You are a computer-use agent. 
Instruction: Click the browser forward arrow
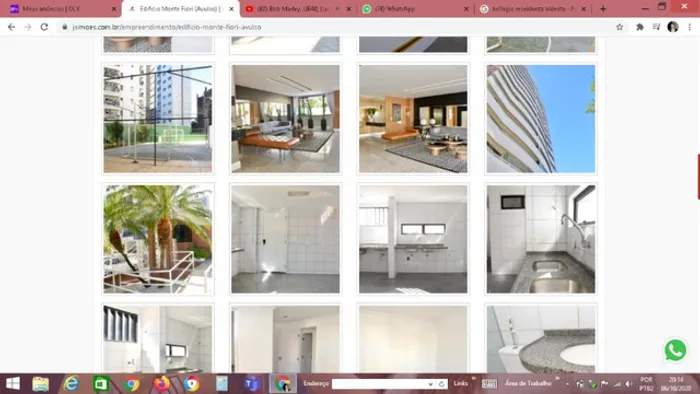click(x=28, y=27)
